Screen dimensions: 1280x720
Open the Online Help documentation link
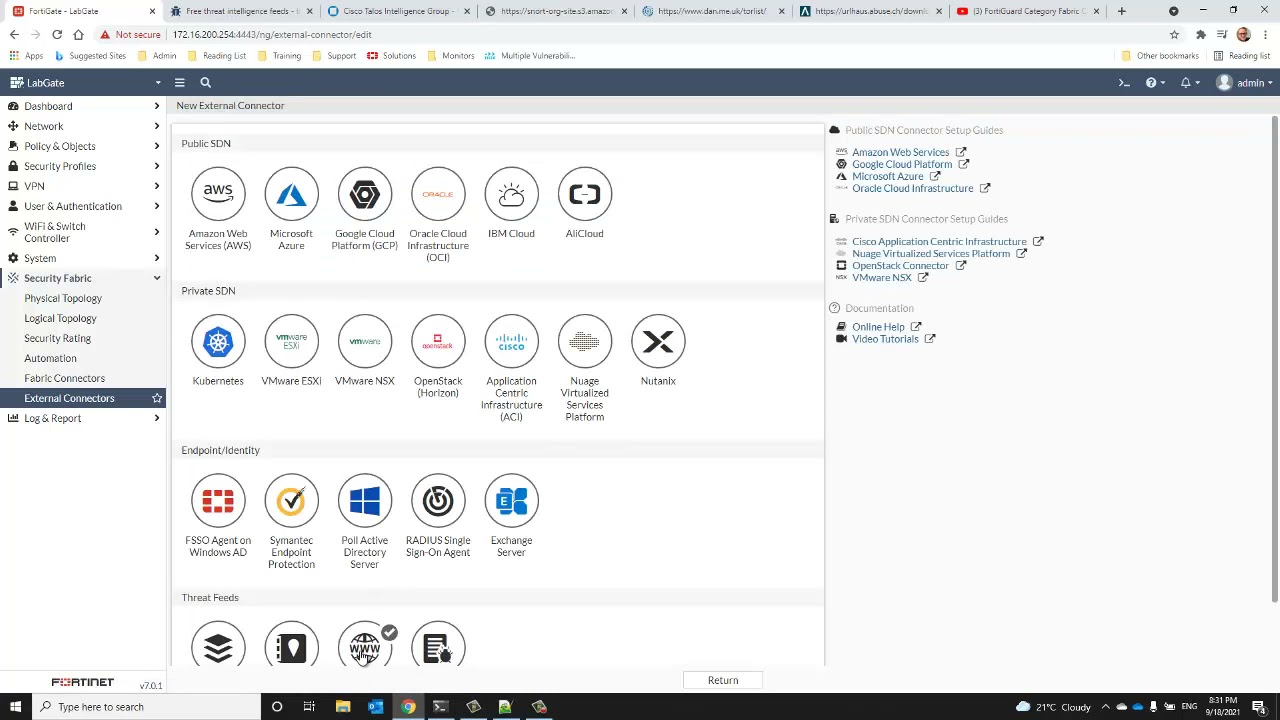coord(878,327)
